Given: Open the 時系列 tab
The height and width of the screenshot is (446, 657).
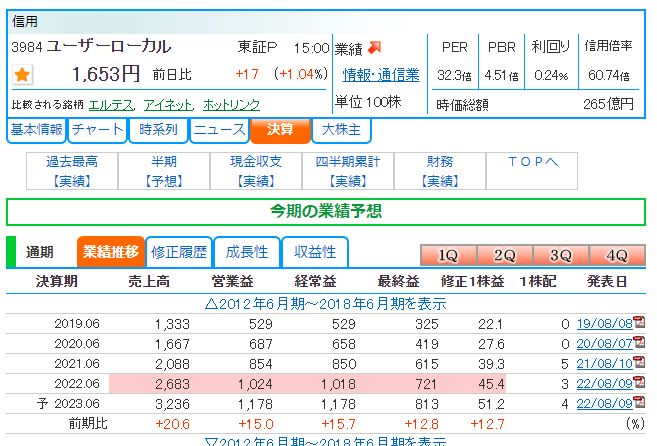Looking at the screenshot, I should pyautogui.click(x=158, y=130).
